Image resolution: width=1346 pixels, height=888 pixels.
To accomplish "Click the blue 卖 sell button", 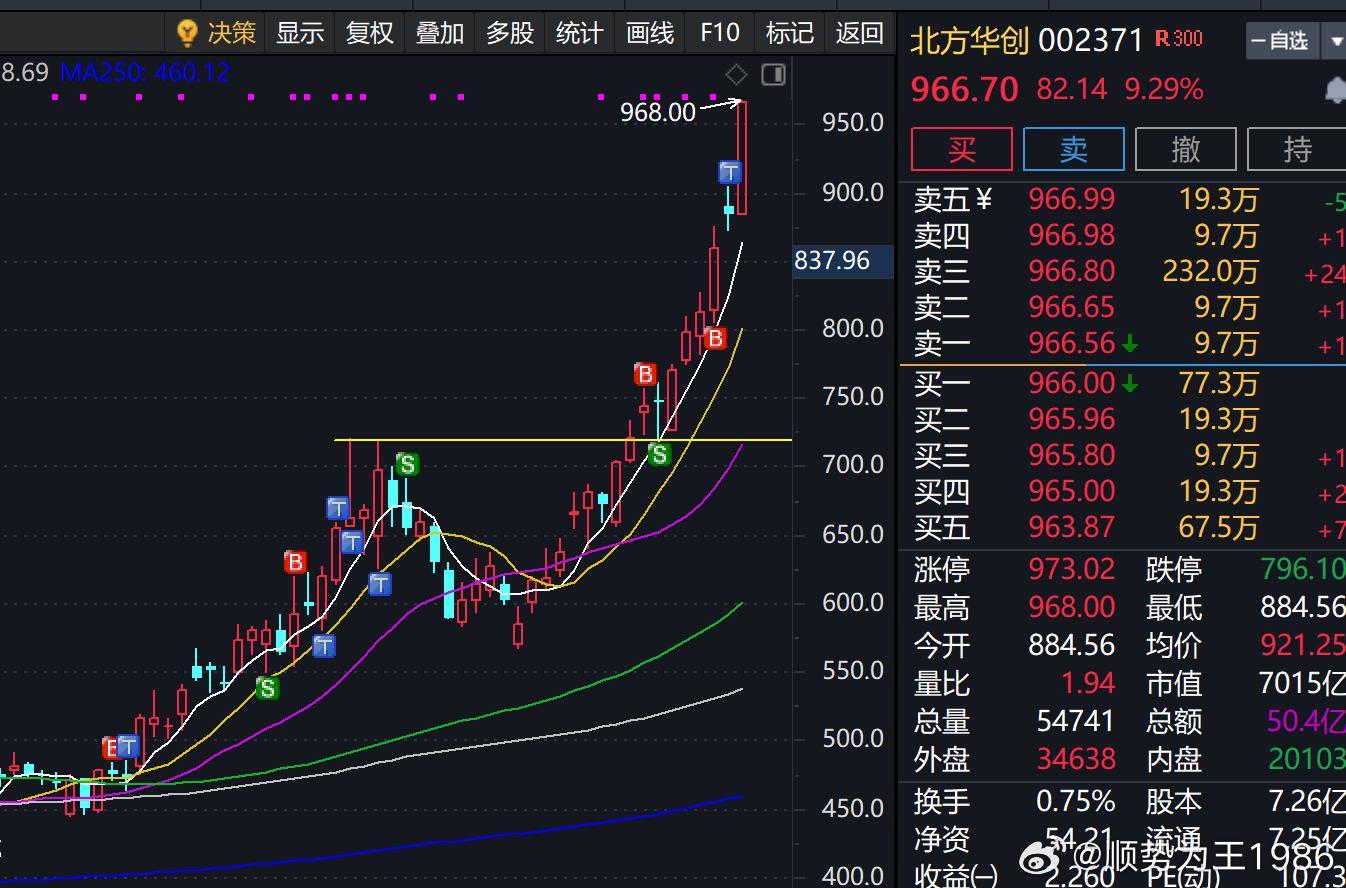I will coord(1074,149).
